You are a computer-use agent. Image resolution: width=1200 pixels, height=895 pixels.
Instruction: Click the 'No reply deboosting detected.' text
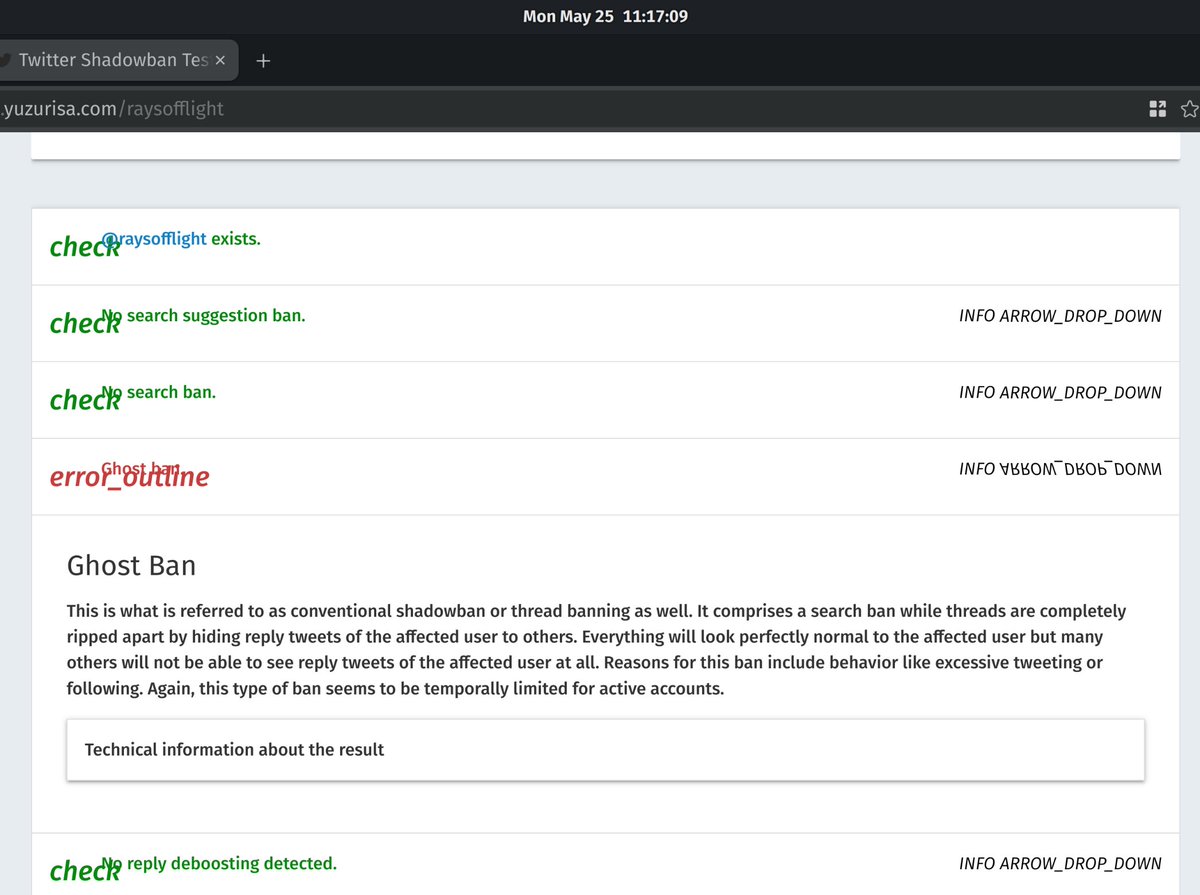220,863
